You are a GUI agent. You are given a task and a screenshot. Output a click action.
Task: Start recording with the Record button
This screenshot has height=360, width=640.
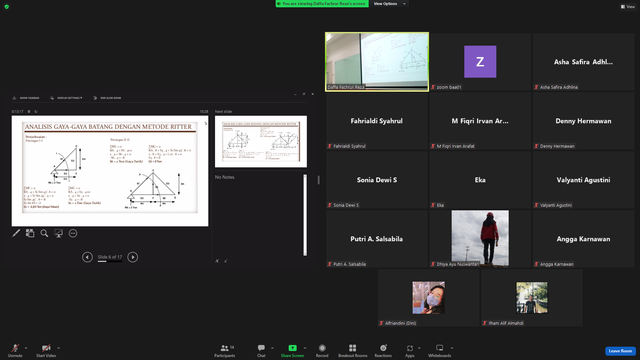322,350
